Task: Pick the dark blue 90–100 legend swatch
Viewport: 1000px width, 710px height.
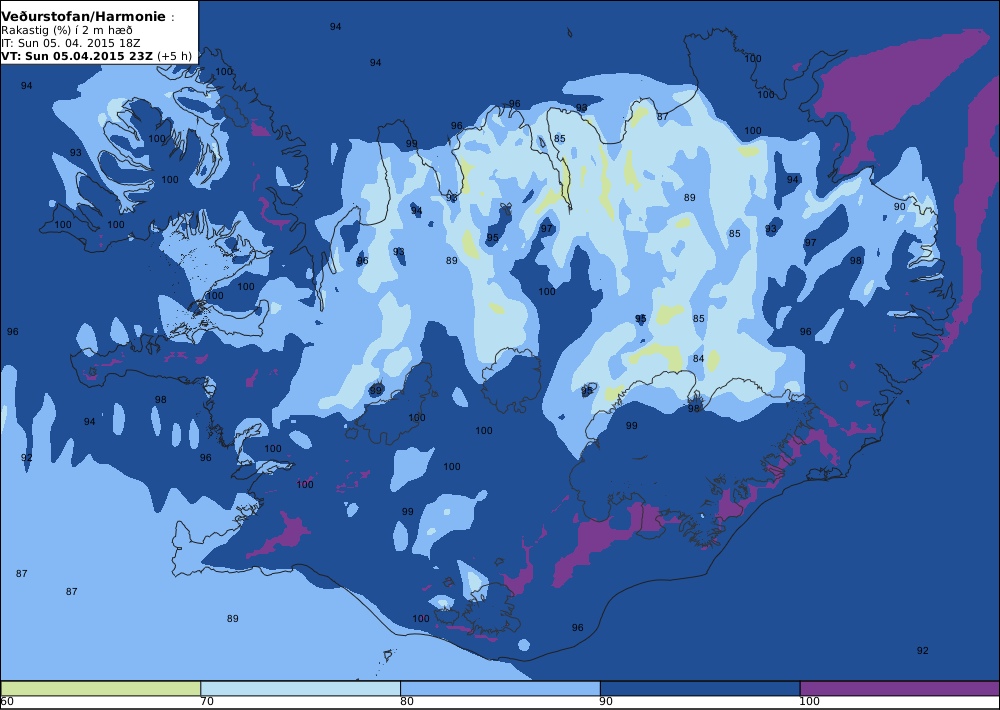Action: tap(700, 688)
